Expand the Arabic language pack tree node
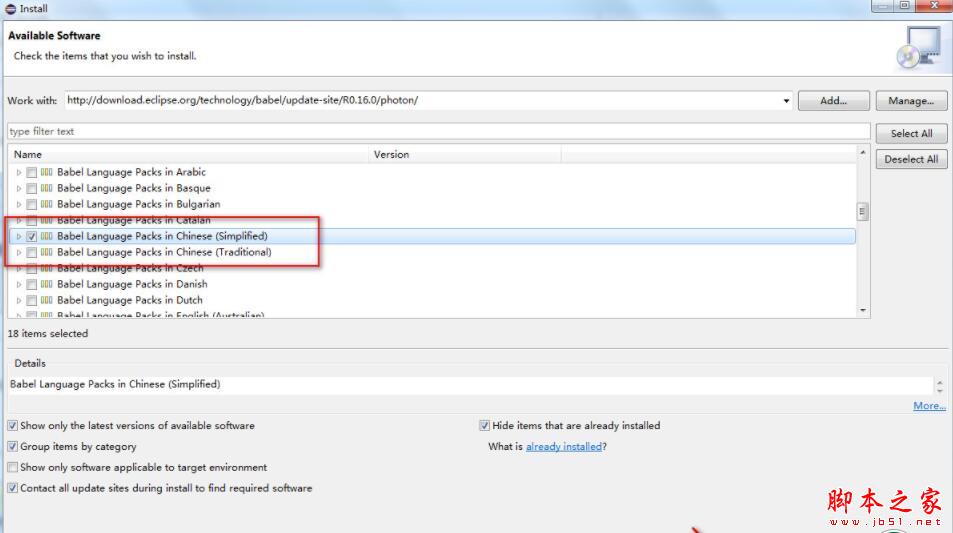Viewport: 953px width, 533px height. click(x=19, y=173)
